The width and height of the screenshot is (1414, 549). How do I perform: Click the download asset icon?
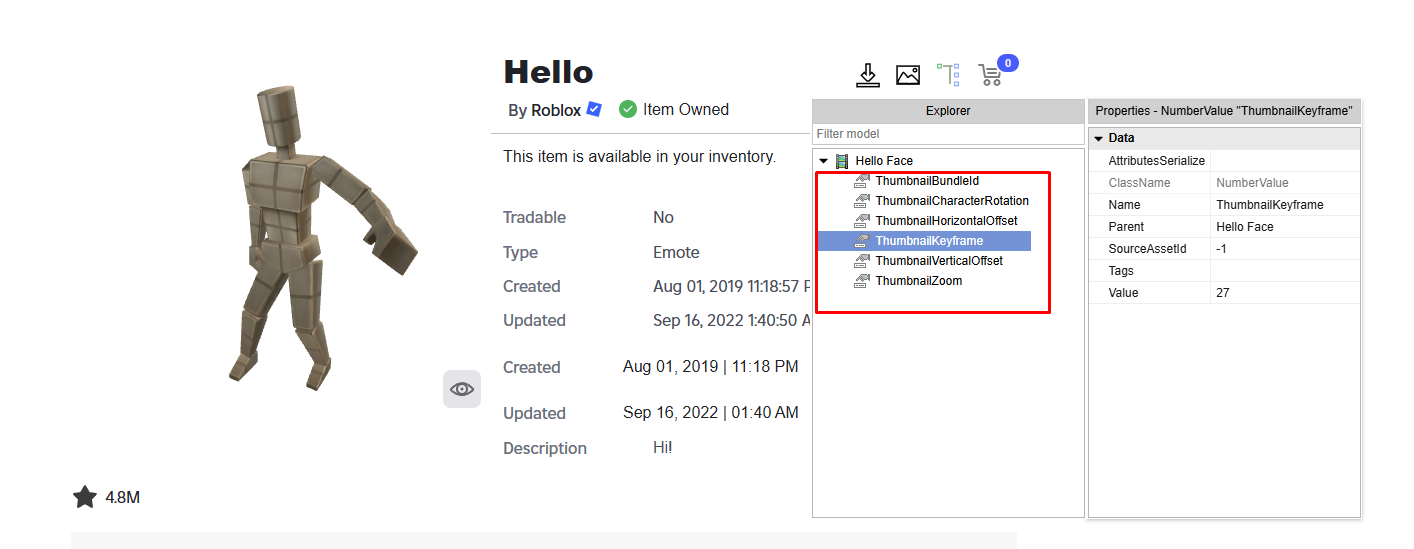[x=867, y=75]
